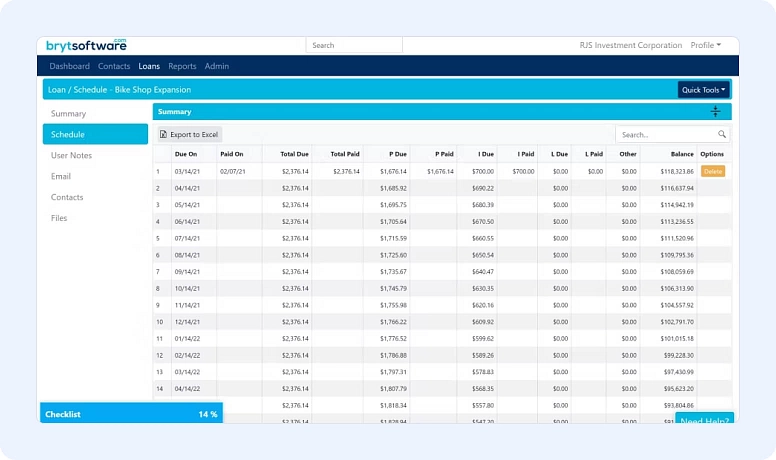Click the Options column header
776x460 pixels.
tap(712, 154)
